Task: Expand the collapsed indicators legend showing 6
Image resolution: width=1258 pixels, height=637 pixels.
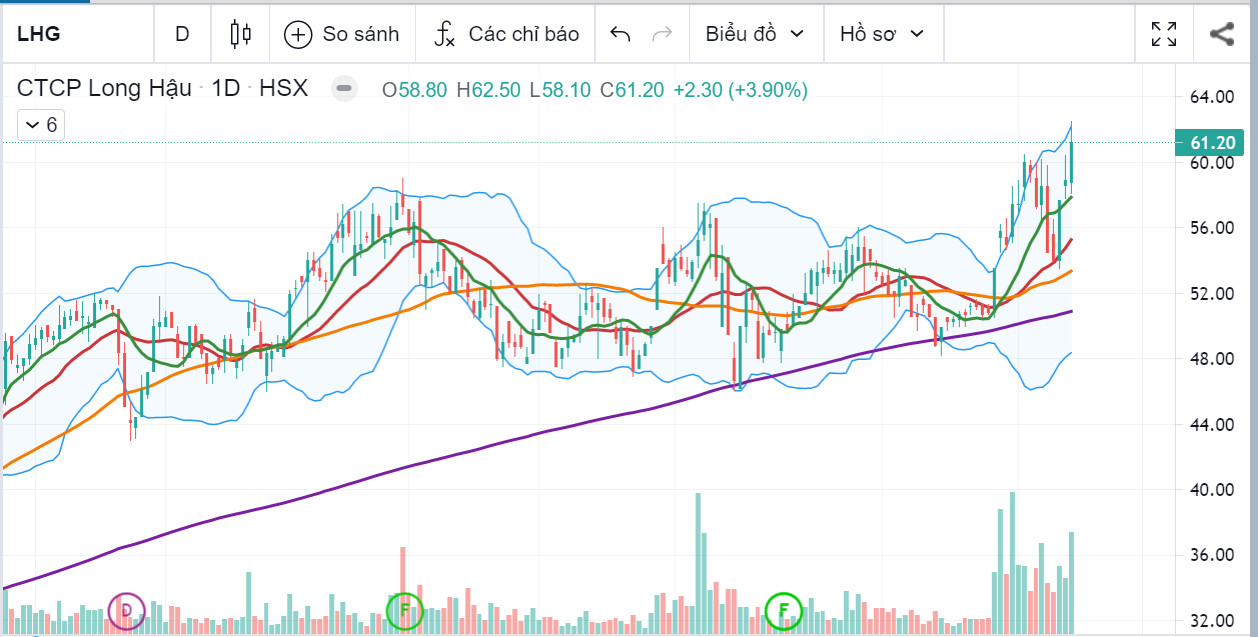Action: click(x=41, y=125)
